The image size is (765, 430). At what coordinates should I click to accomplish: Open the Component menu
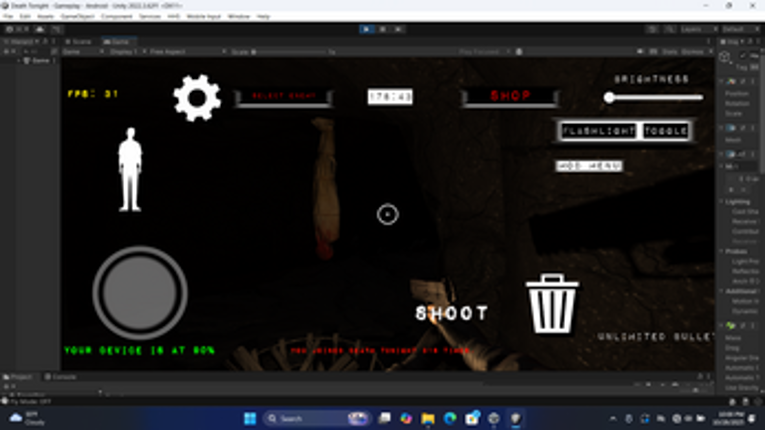[x=117, y=17]
